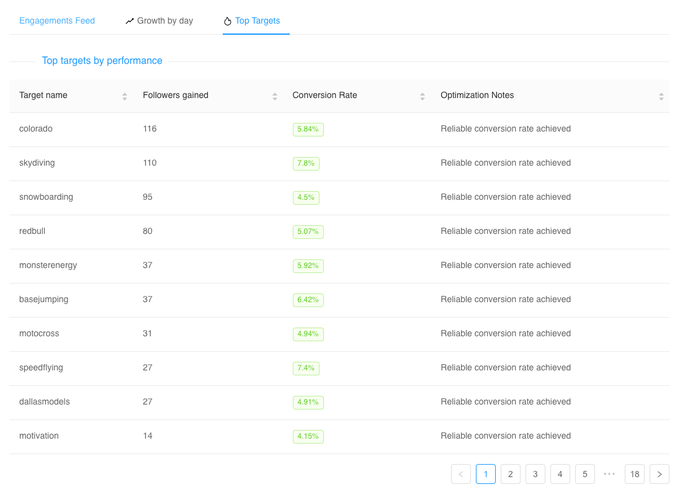This screenshot has width=680, height=492.
Task: Click the speedflying target name
Action: [41, 367]
